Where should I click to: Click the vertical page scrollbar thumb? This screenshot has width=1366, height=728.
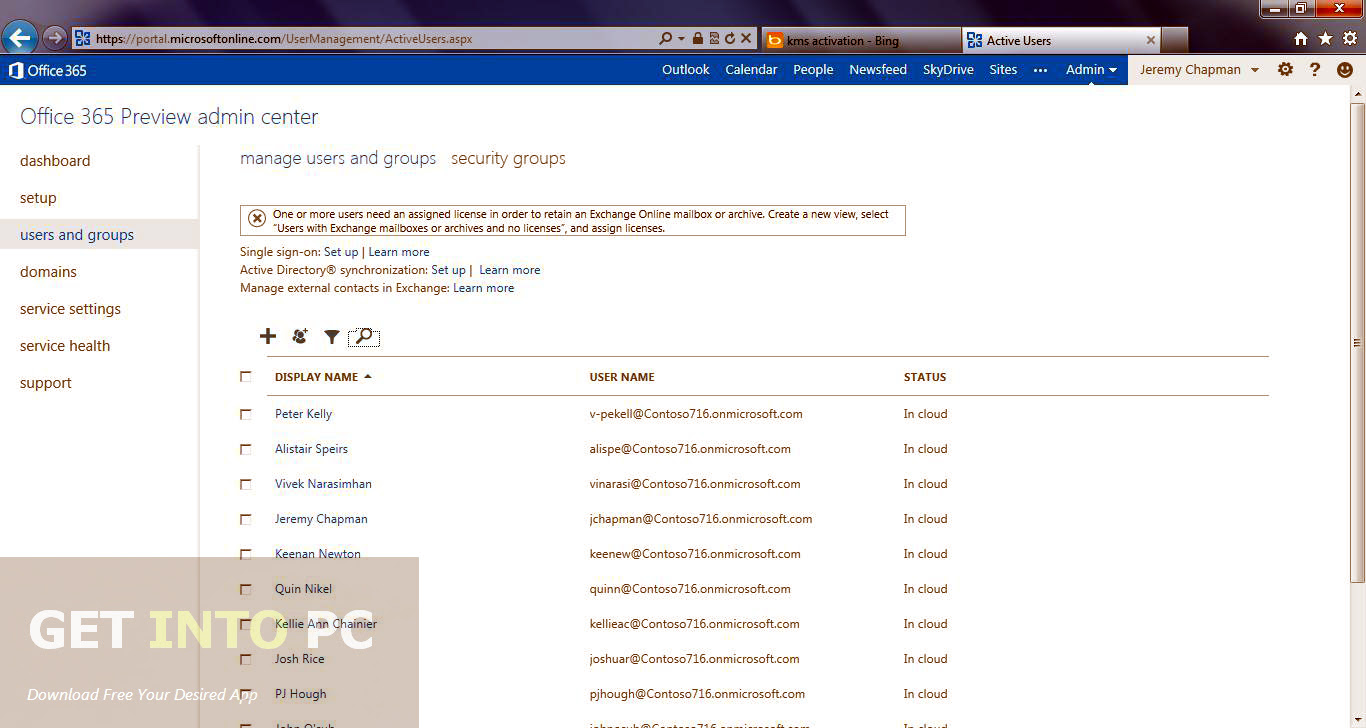click(x=1357, y=342)
